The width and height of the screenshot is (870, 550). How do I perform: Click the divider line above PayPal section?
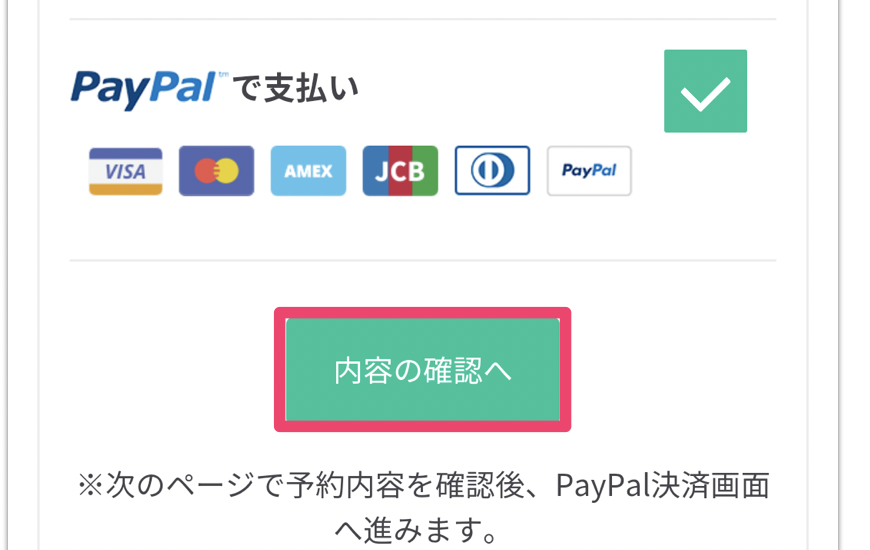click(423, 19)
